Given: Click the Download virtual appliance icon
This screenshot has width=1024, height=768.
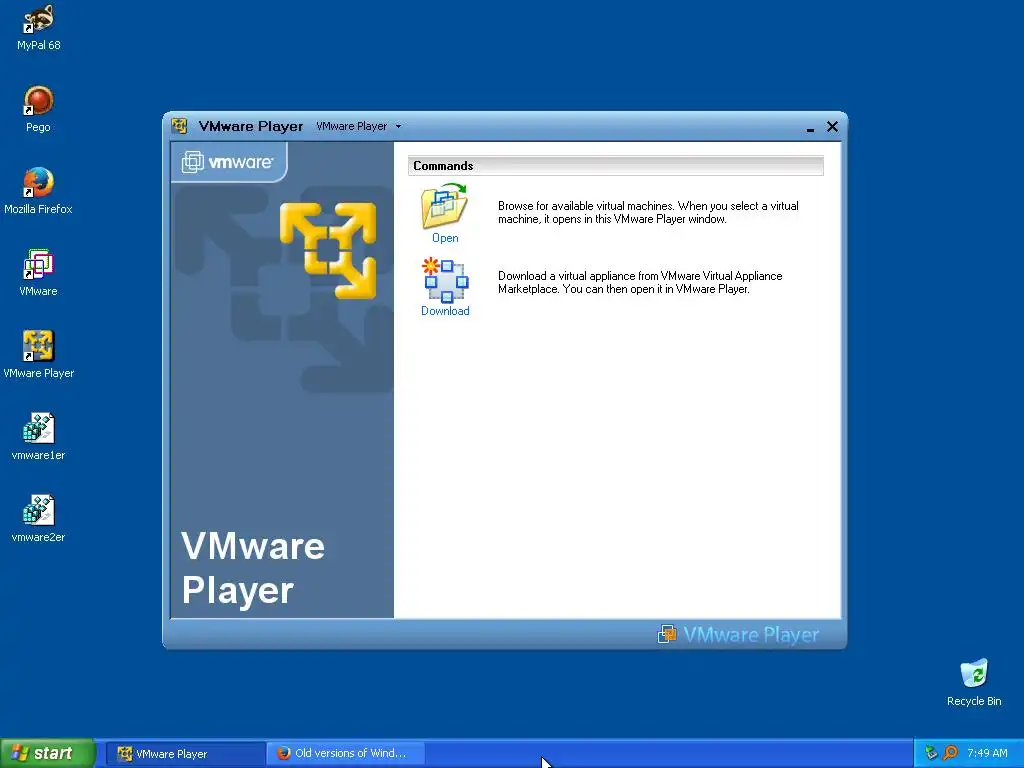Looking at the screenshot, I should [445, 280].
